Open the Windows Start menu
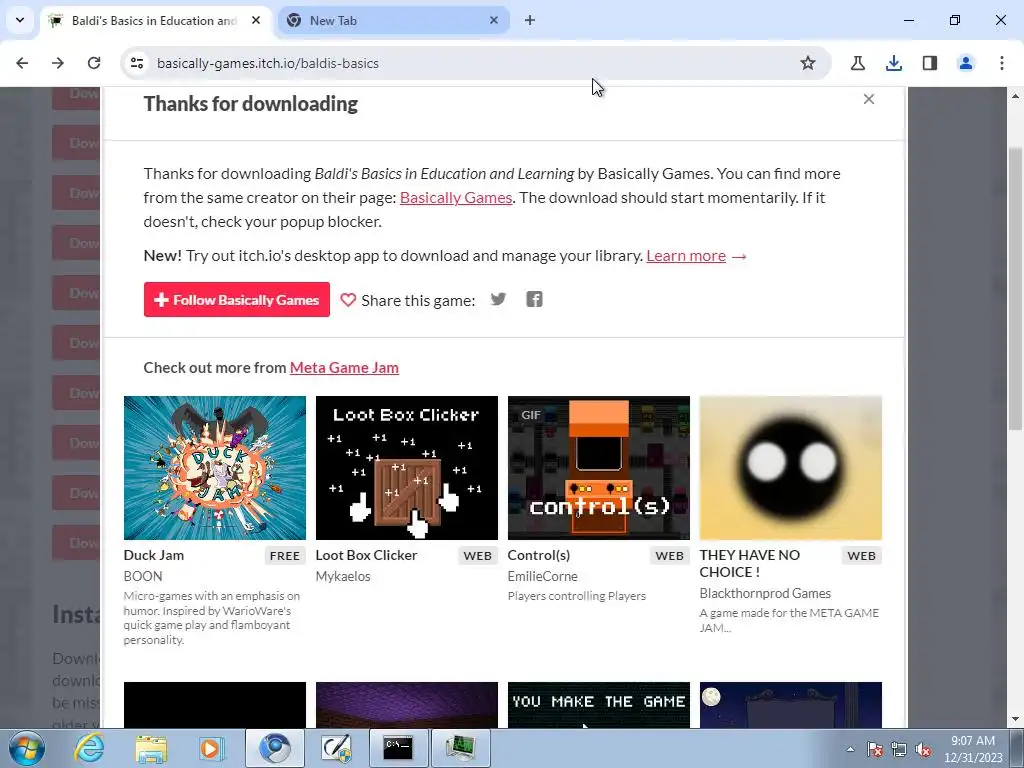This screenshot has width=1024, height=768. (x=27, y=748)
